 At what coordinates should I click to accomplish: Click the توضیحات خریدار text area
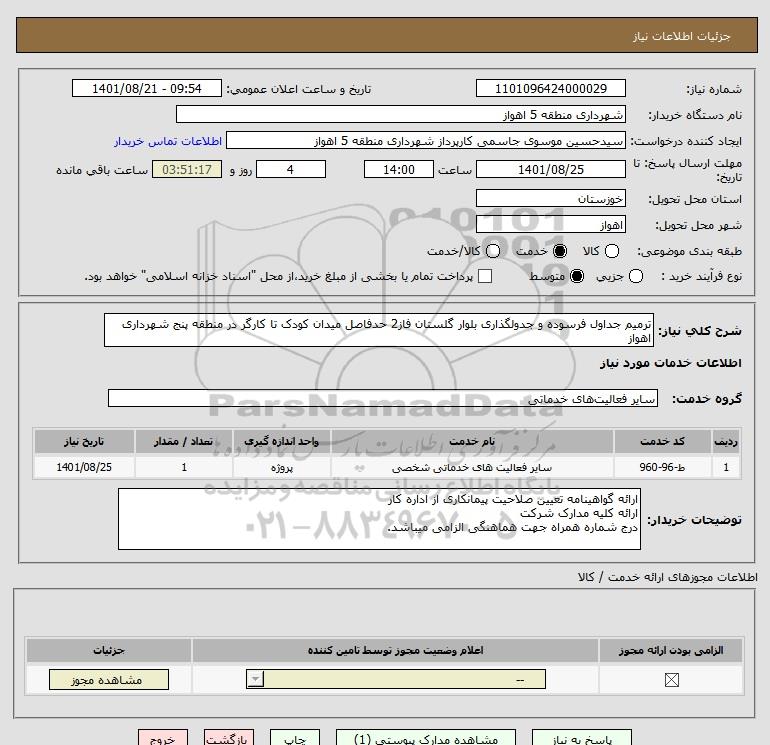tap(379, 519)
